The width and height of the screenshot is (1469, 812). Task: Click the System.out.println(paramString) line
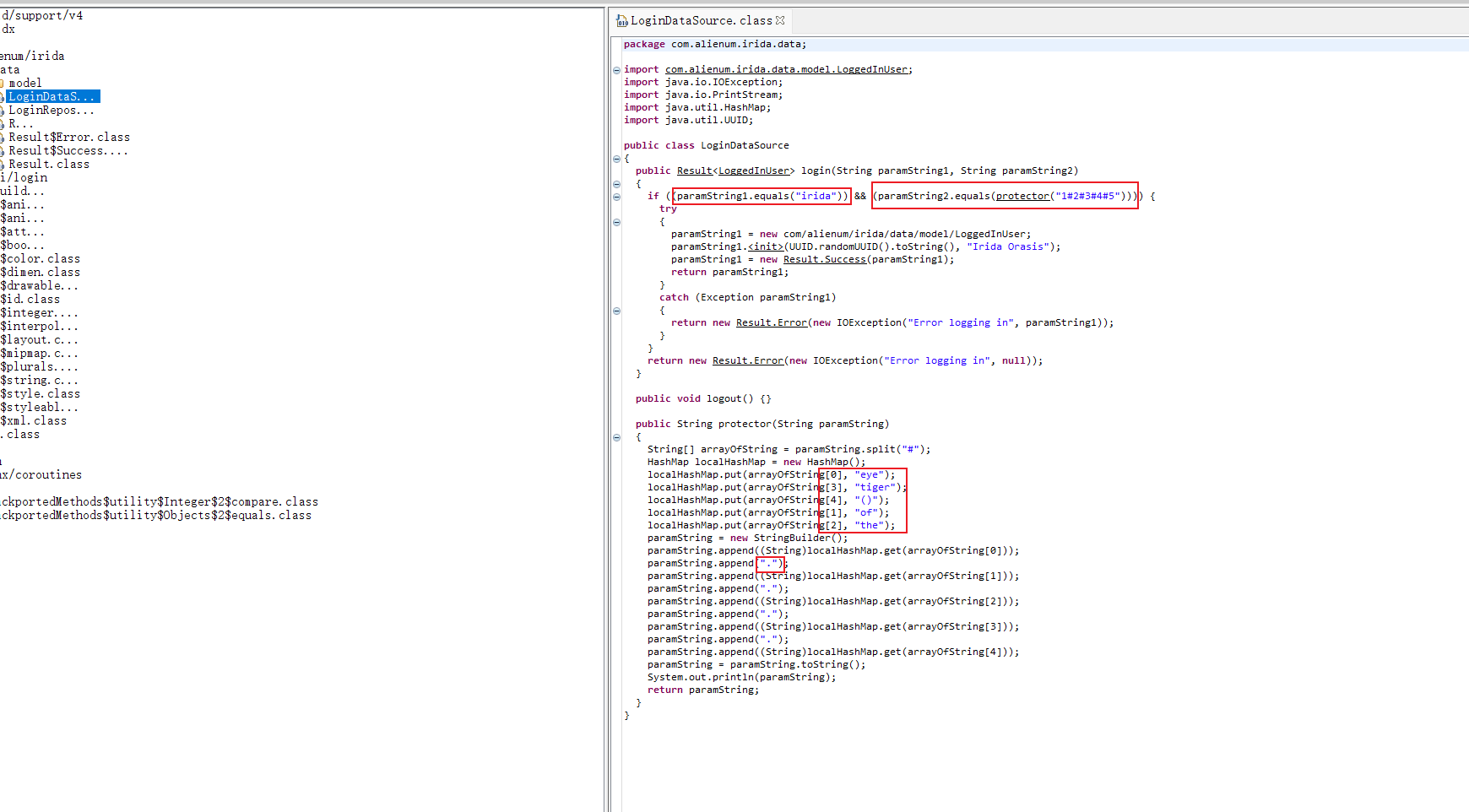742,677
